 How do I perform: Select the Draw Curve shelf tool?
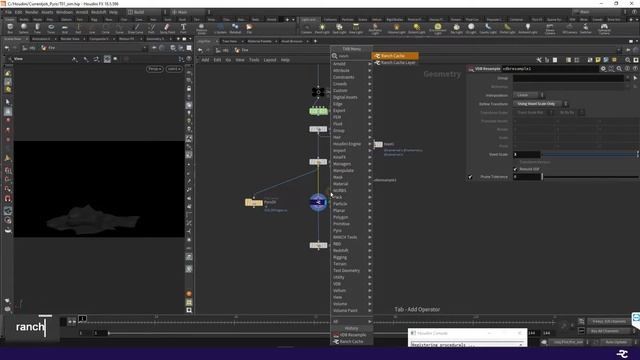pos(136,28)
